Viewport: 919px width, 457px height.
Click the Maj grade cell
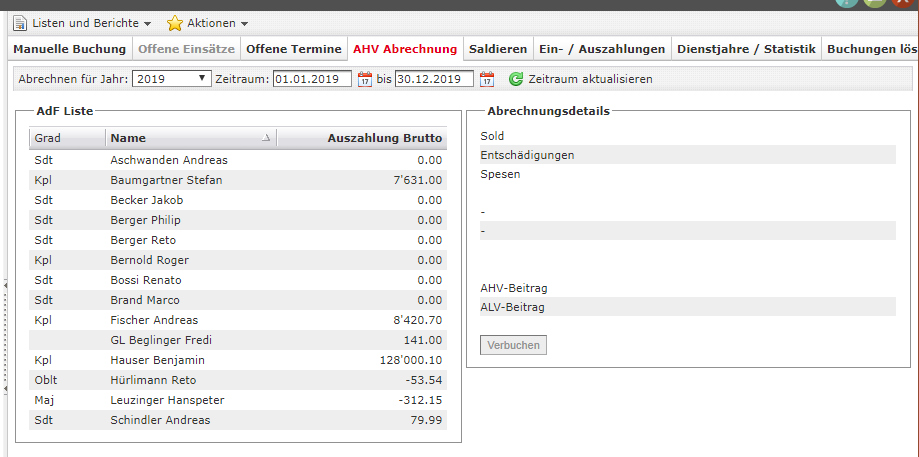point(43,400)
